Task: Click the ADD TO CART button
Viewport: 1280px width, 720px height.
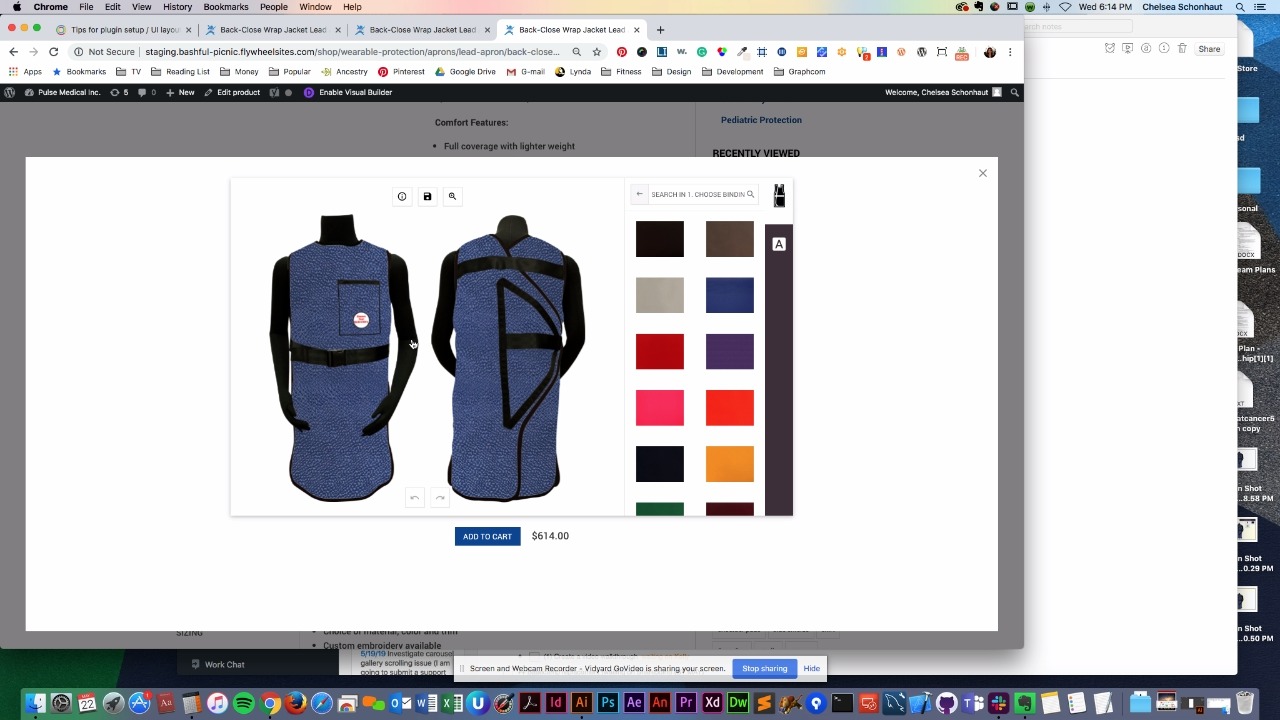Action: coord(487,536)
